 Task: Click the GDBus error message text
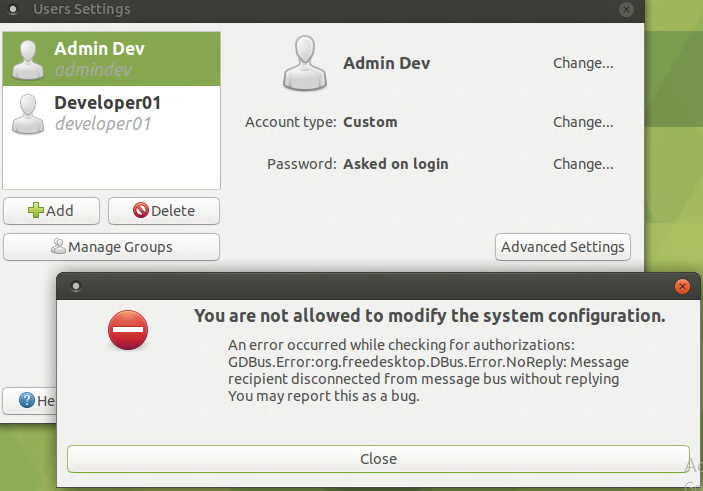pyautogui.click(x=428, y=362)
